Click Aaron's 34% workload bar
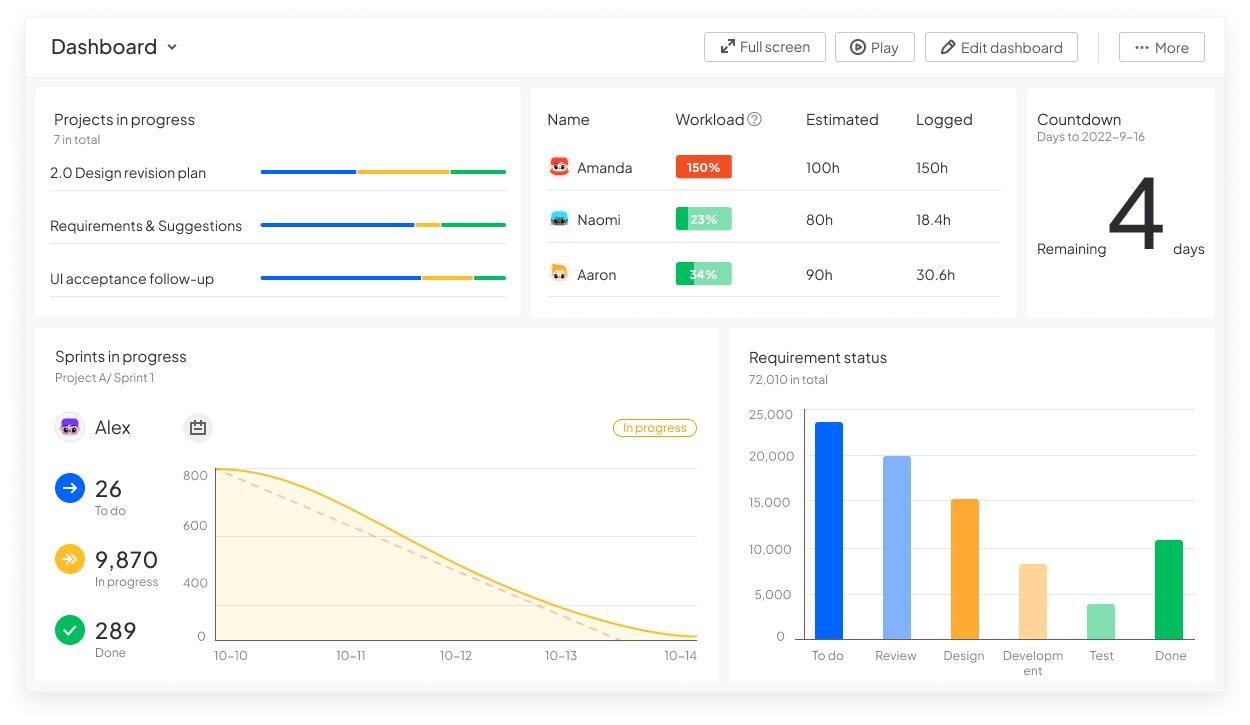Image resolution: width=1250 pixels, height=725 pixels. coord(704,273)
